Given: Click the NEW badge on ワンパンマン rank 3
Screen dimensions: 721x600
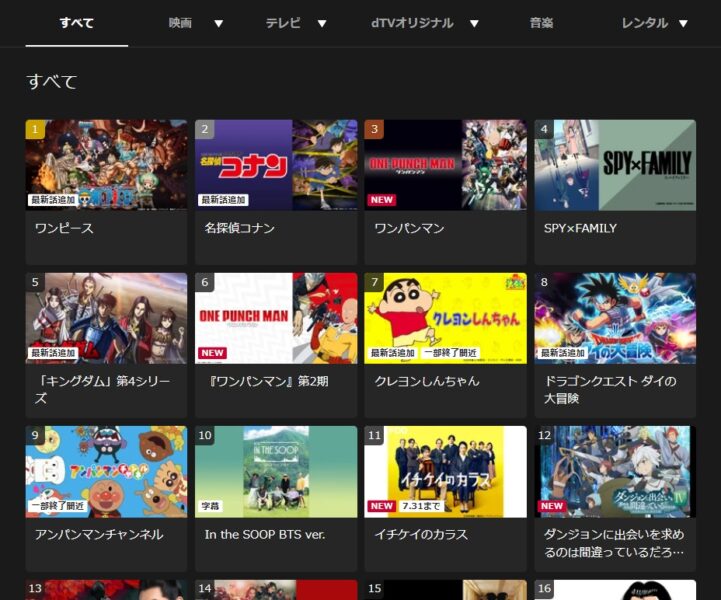Looking at the screenshot, I should [x=382, y=200].
